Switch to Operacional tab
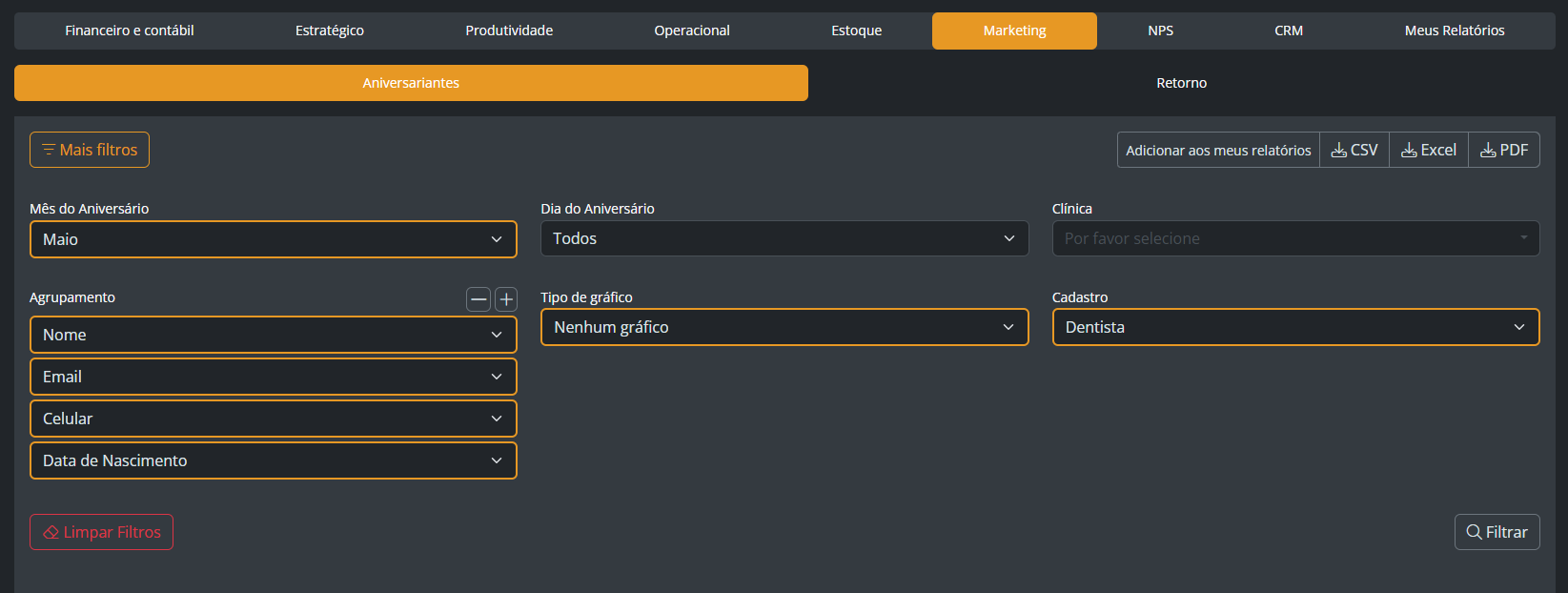 coord(692,31)
